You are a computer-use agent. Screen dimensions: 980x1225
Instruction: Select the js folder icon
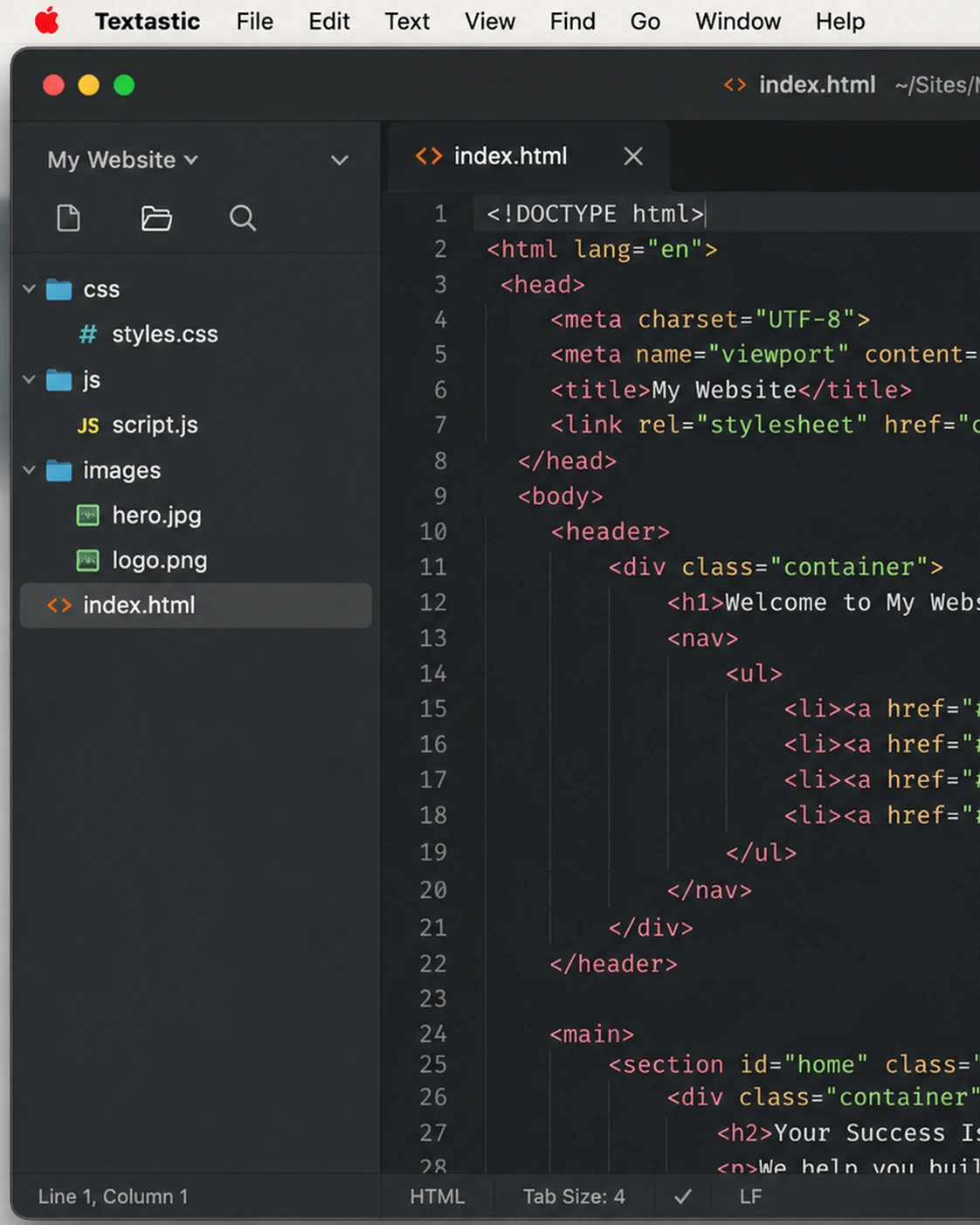click(x=59, y=379)
